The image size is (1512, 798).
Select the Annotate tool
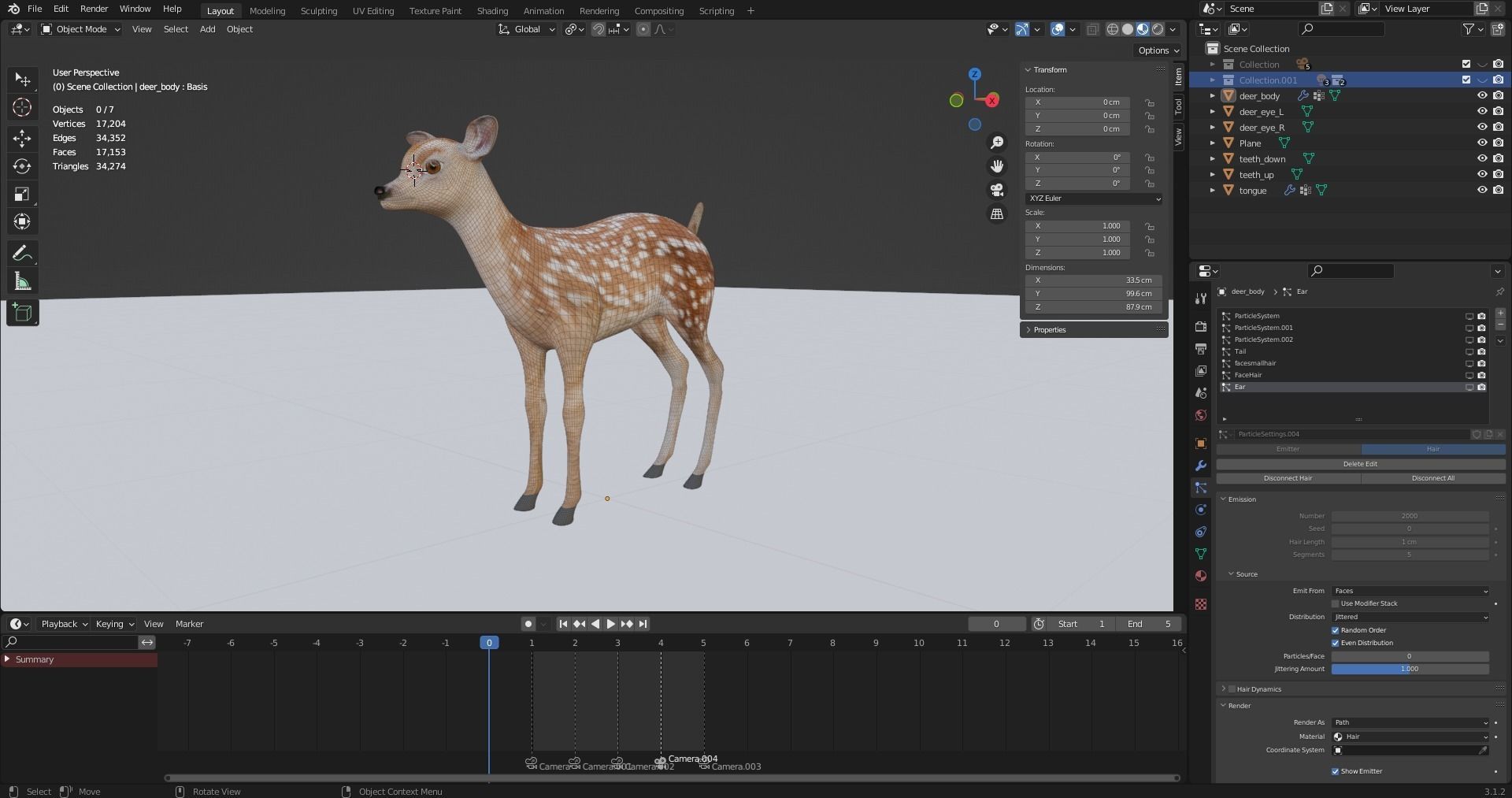click(x=22, y=254)
